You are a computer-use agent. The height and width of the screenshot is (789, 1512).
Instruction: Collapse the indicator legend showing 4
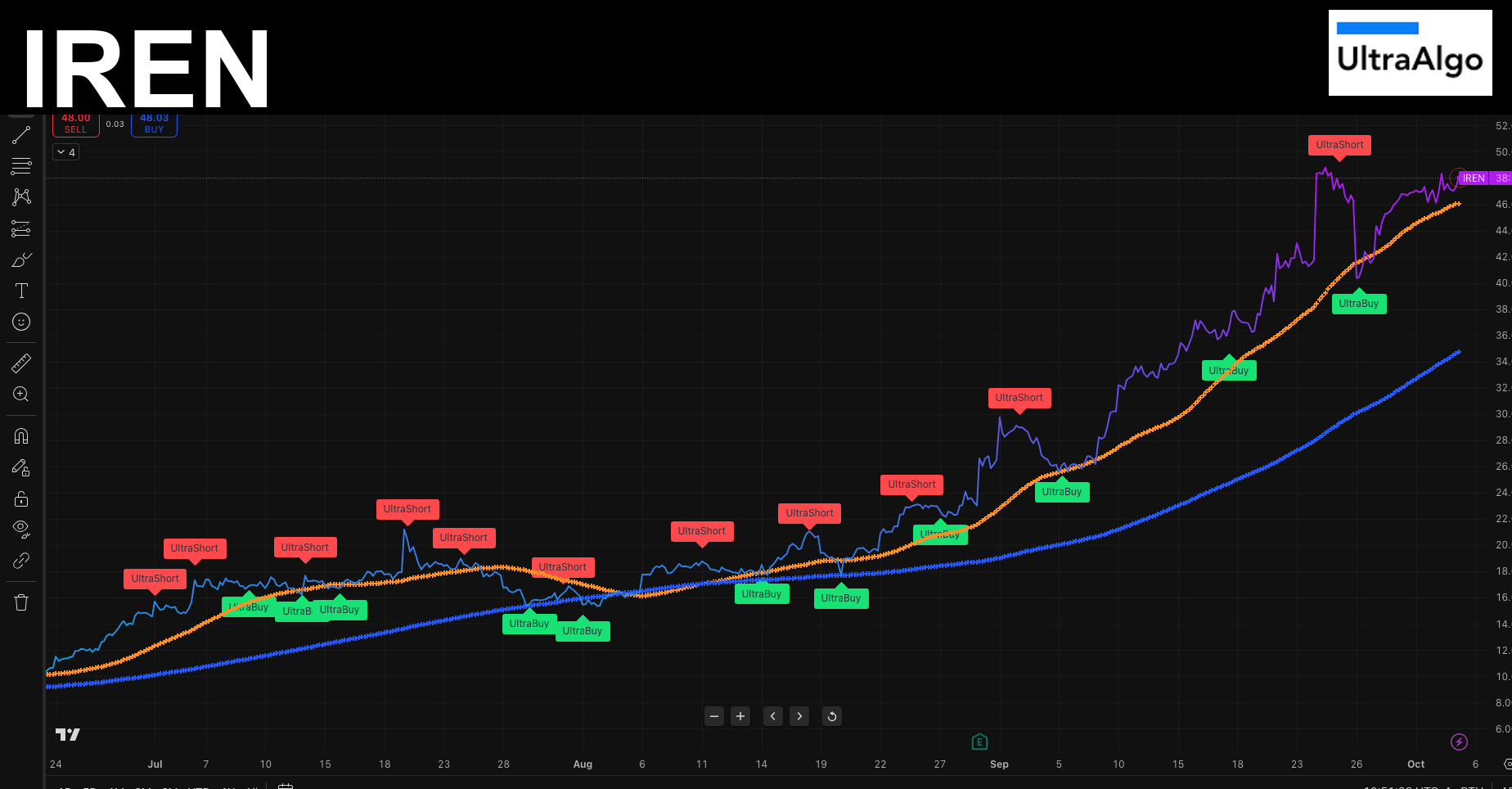pos(66,152)
